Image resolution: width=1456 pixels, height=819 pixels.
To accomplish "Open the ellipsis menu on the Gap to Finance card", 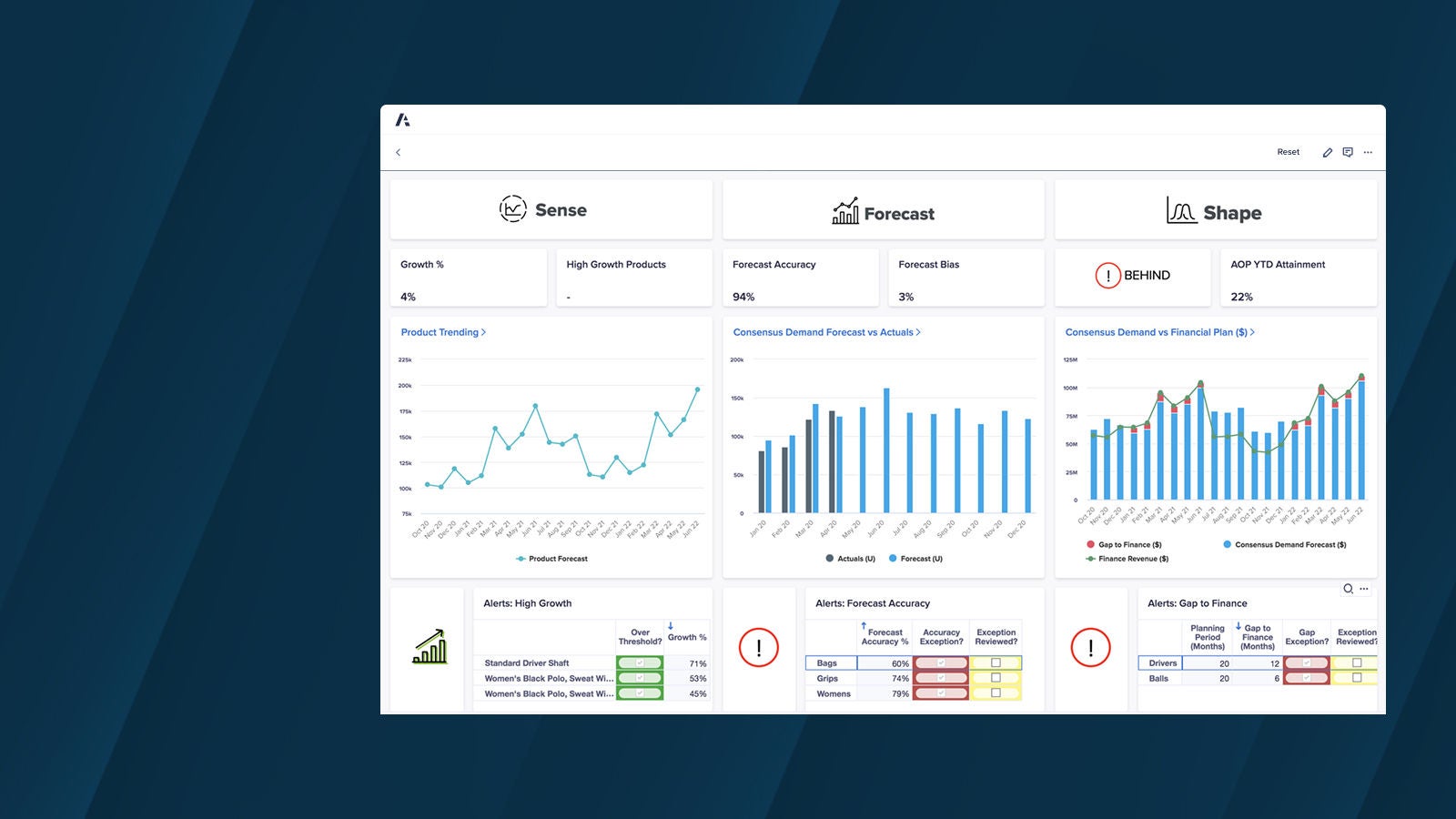I will pyautogui.click(x=1365, y=590).
